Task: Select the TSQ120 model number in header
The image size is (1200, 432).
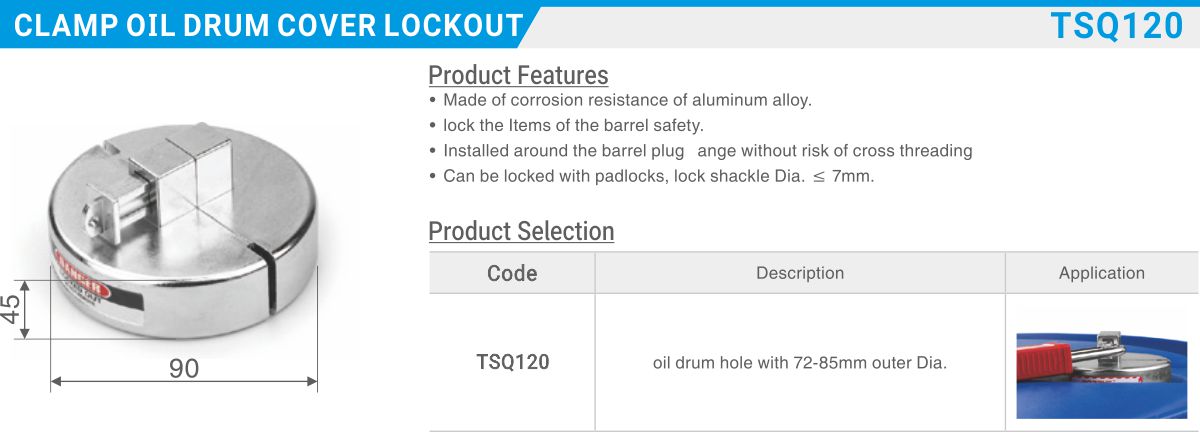Action: 1117,26
